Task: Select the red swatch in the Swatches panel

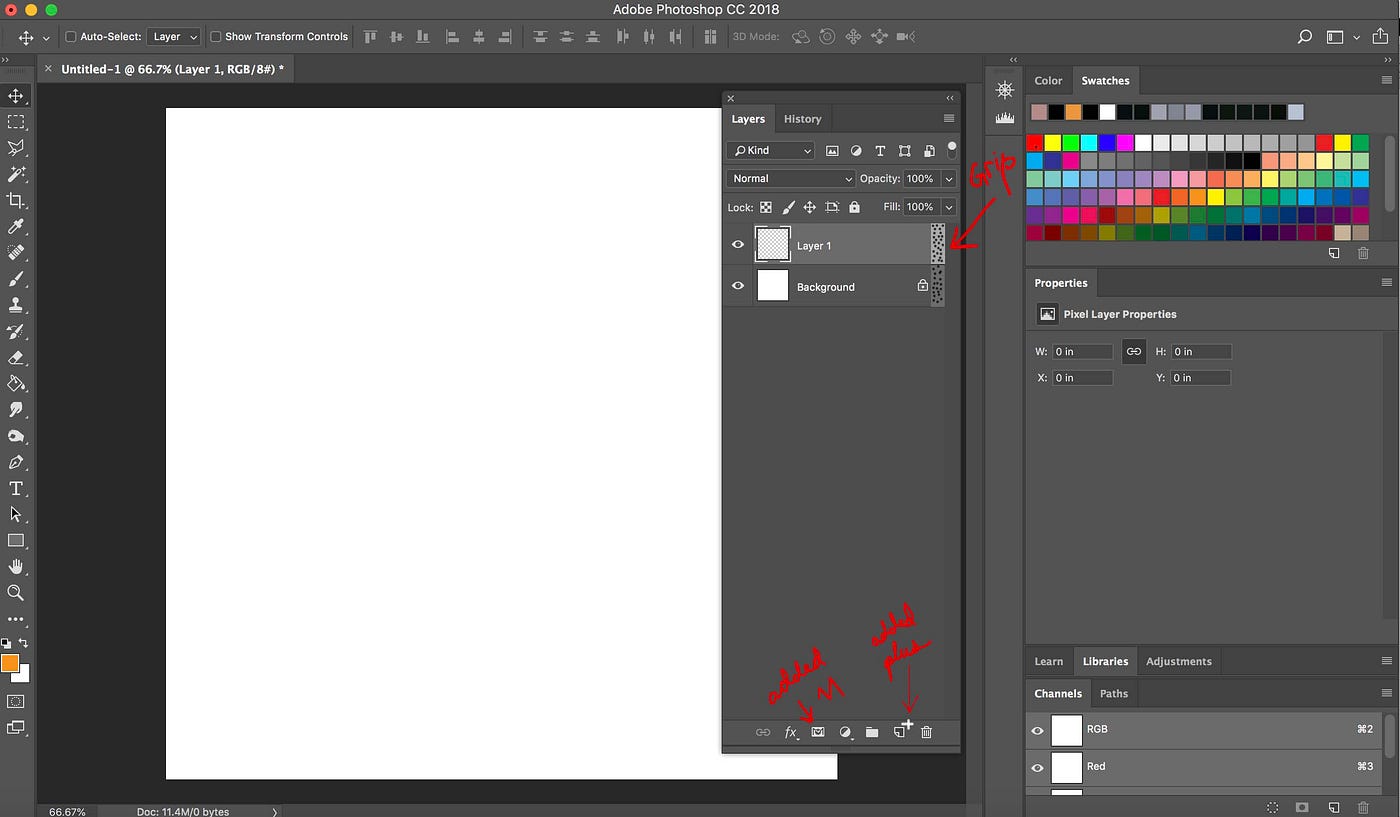Action: pos(1036,143)
